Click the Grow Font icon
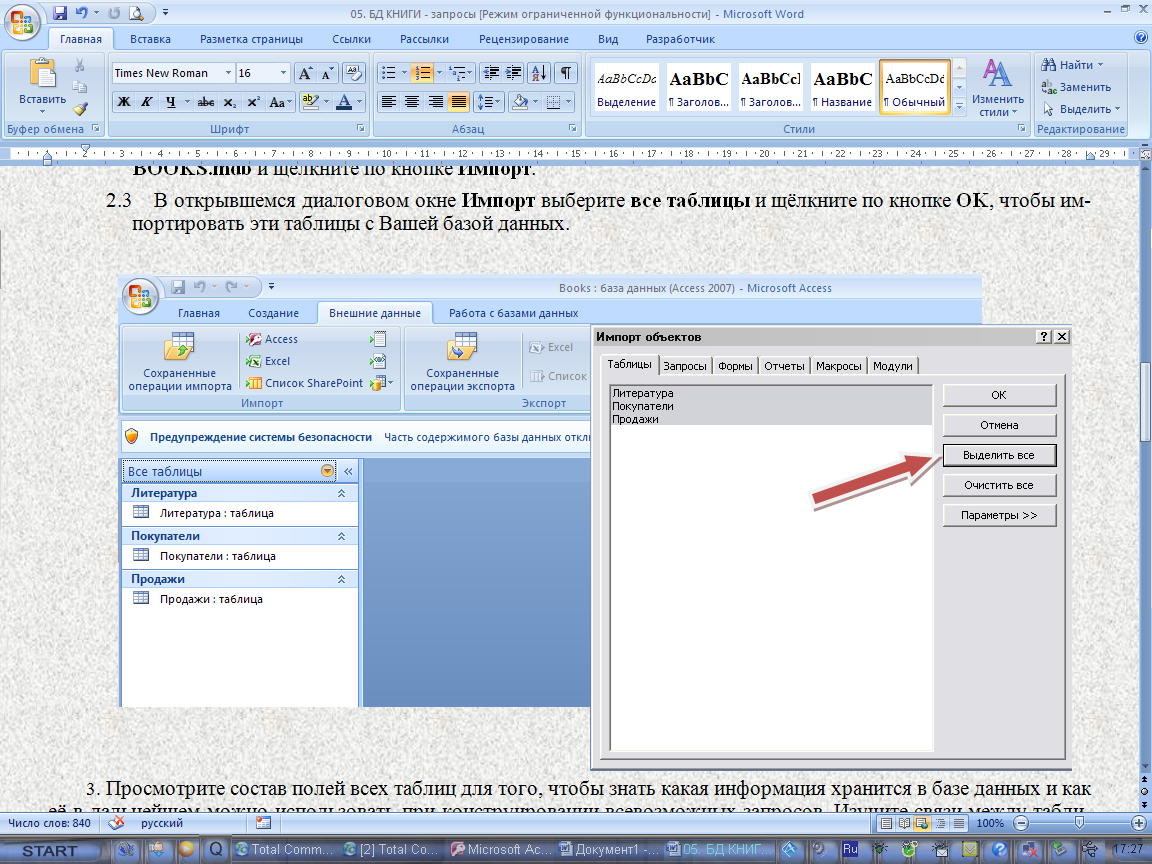The height and width of the screenshot is (864, 1152). point(305,73)
